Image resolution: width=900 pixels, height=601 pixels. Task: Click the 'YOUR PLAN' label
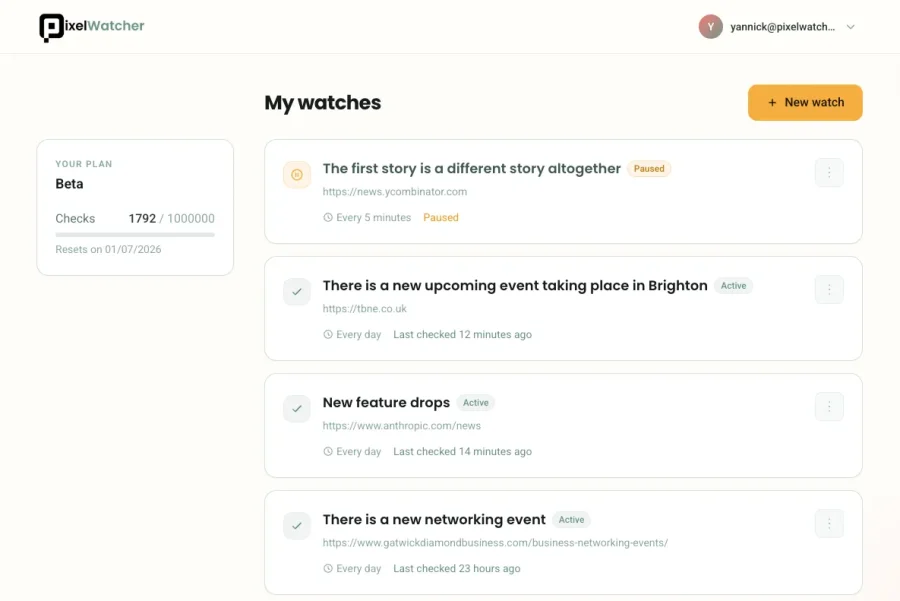(84, 164)
